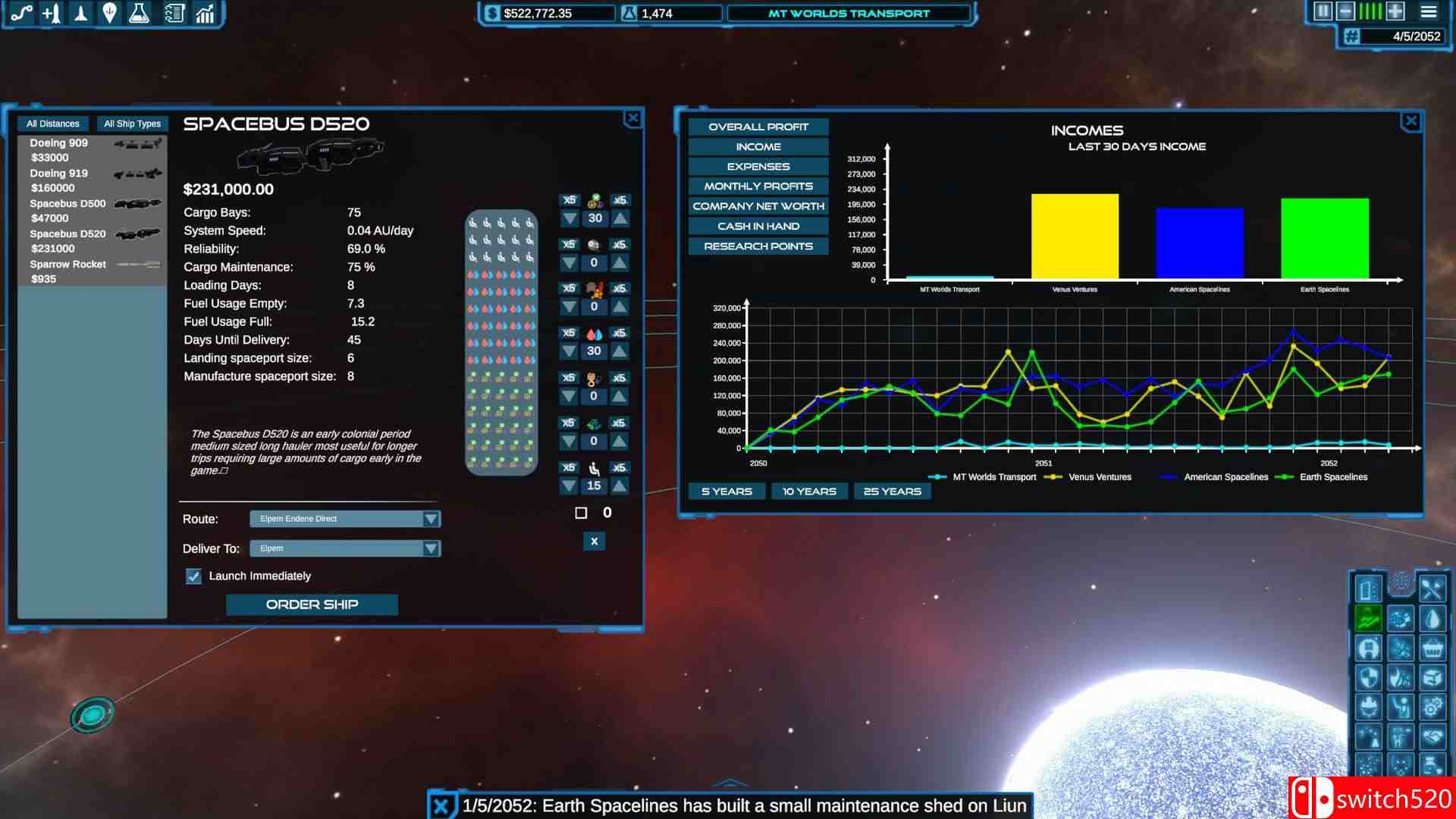Open the statistics bar chart icon
Viewport: 1456px width, 819px height.
(x=205, y=13)
